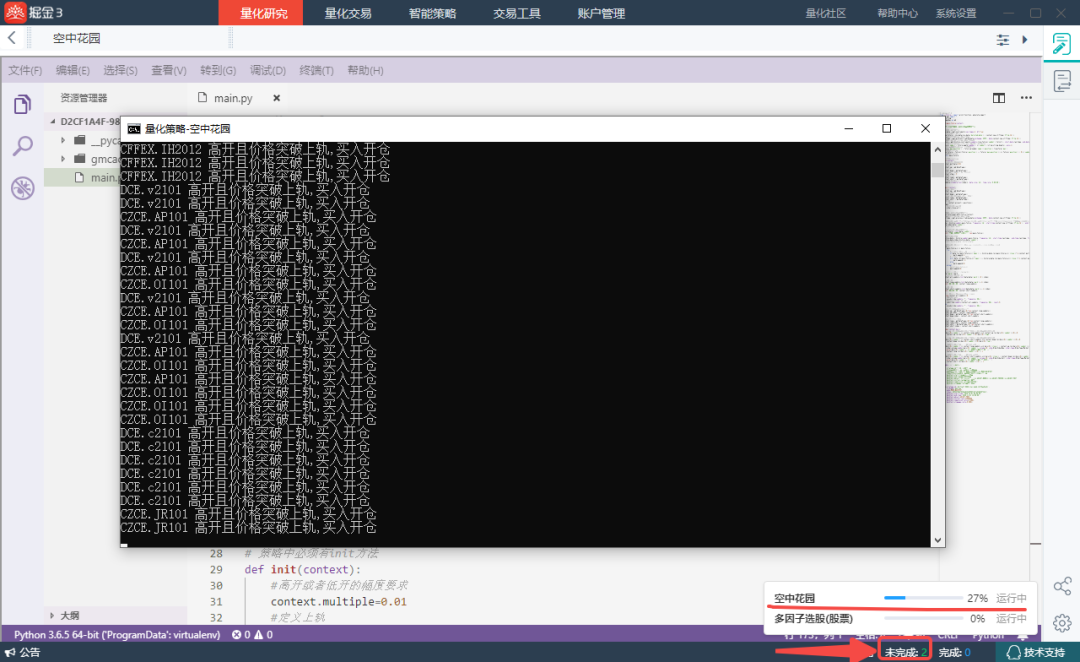Open the strategy settings sliders icon
Viewport: 1080px width, 662px height.
(1002, 40)
